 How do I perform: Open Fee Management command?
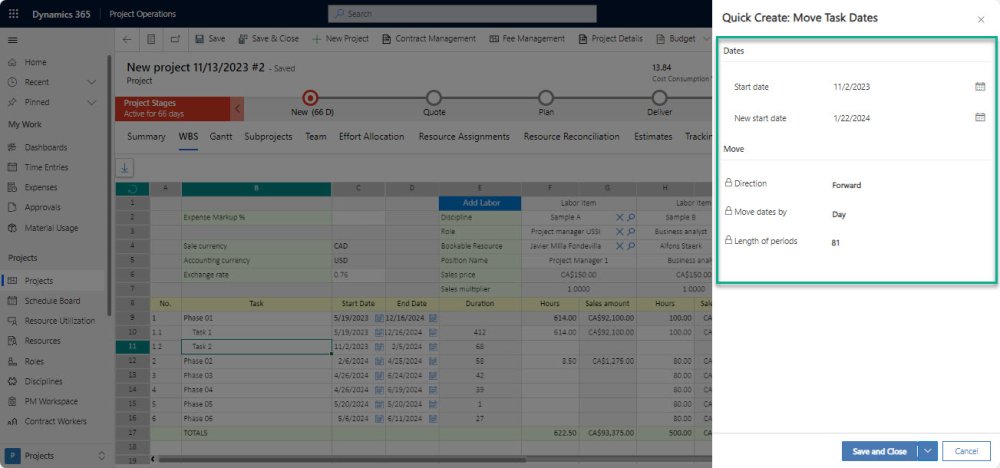527,39
